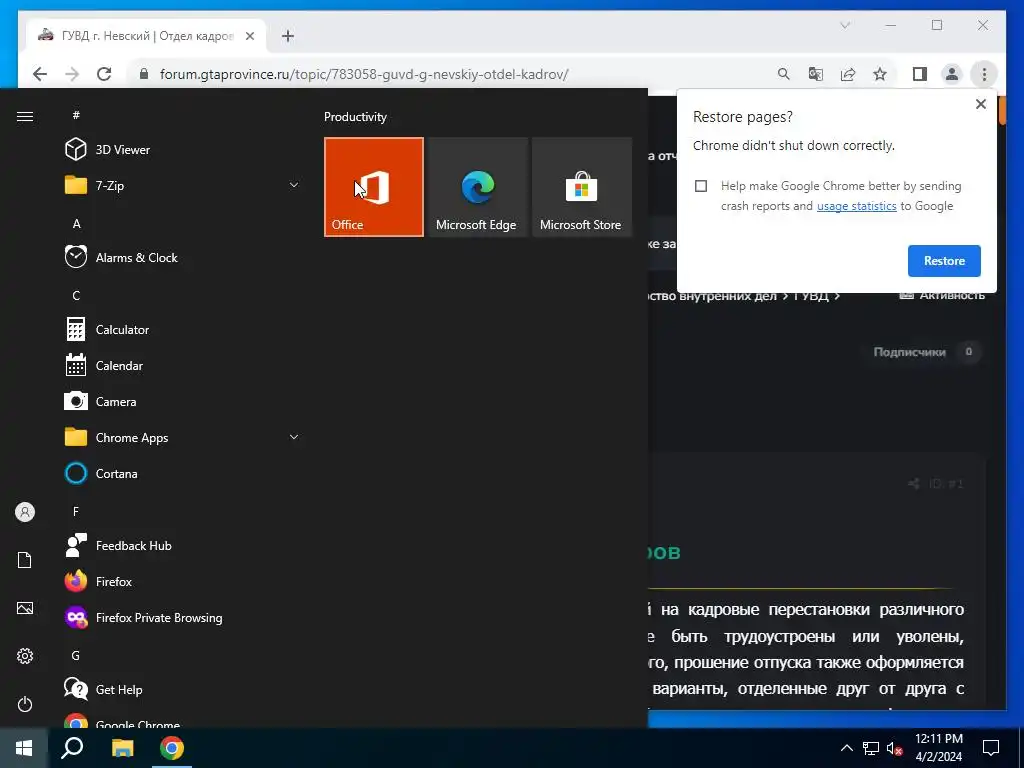
Task: Expand the Start menu hamburger icon
Action: click(x=25, y=116)
